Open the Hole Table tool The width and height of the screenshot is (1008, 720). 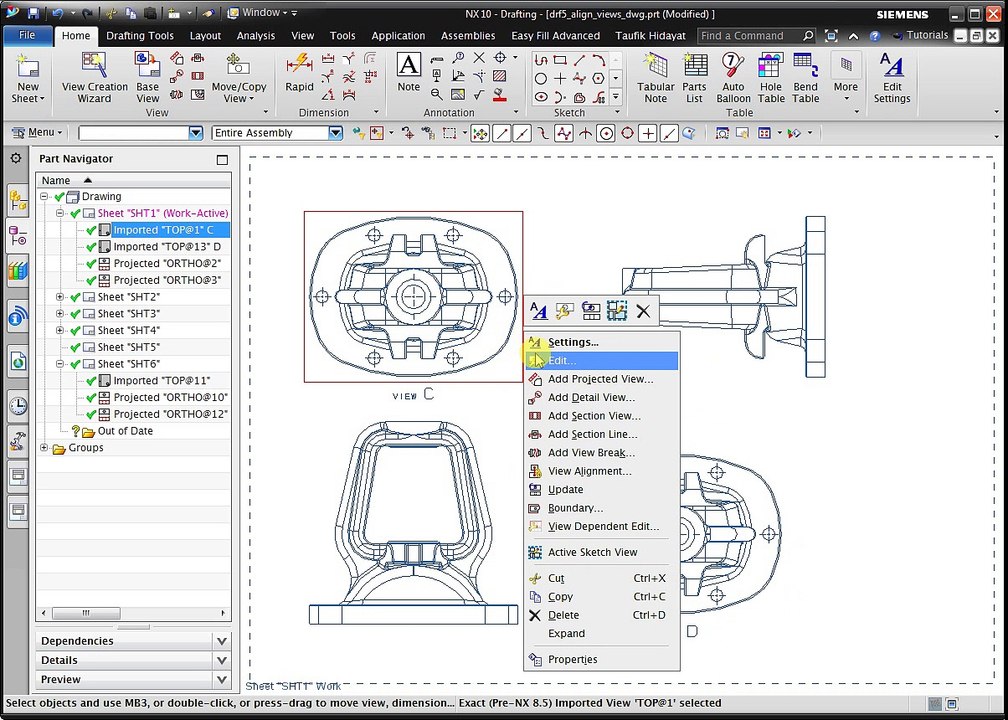[x=771, y=80]
